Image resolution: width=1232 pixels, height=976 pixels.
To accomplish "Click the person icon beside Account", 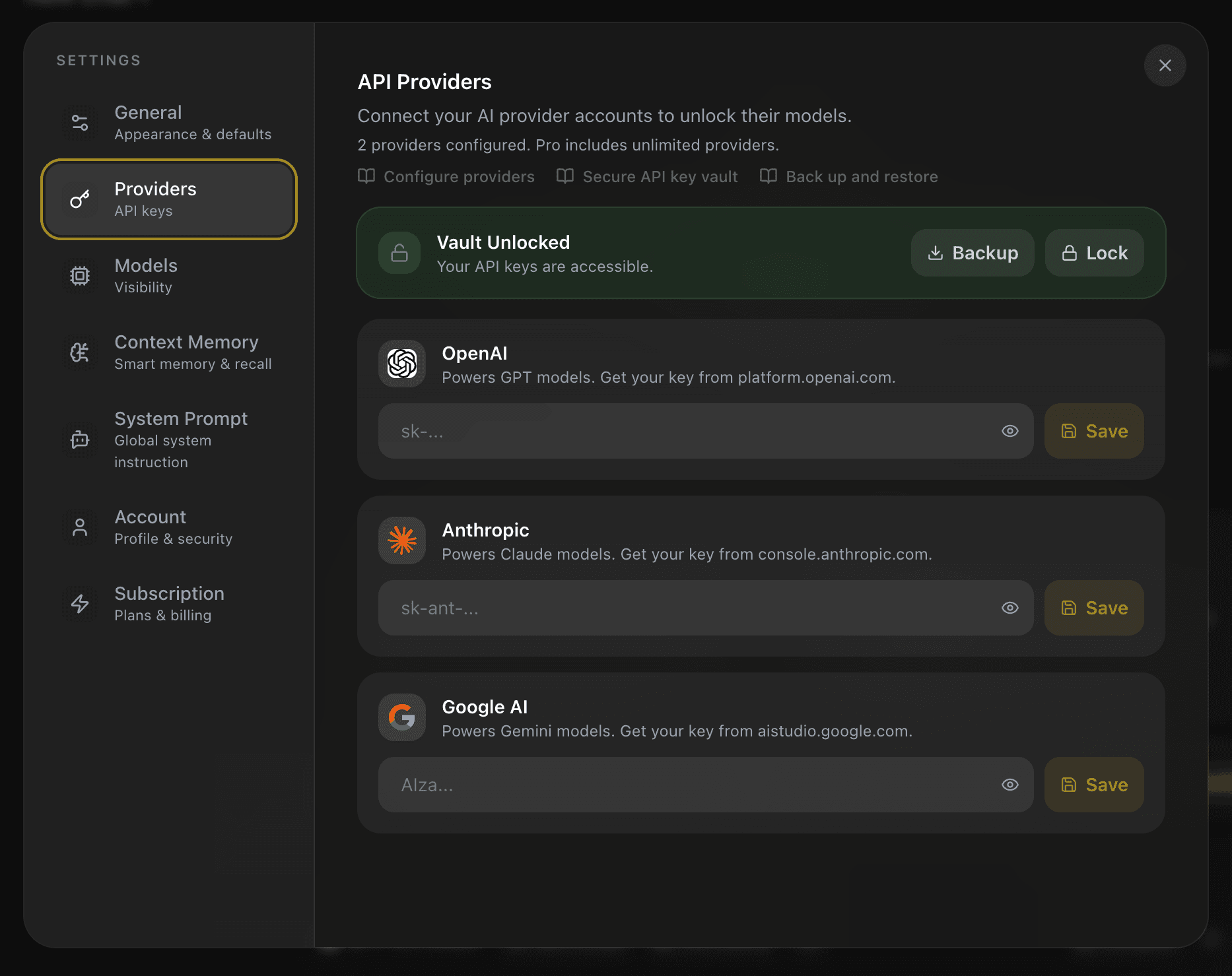I will pos(80,527).
